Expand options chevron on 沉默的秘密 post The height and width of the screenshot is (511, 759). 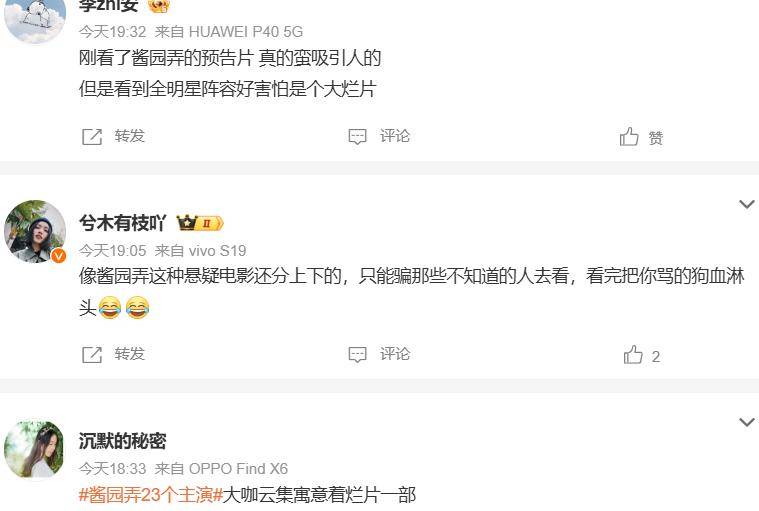[x=747, y=422]
